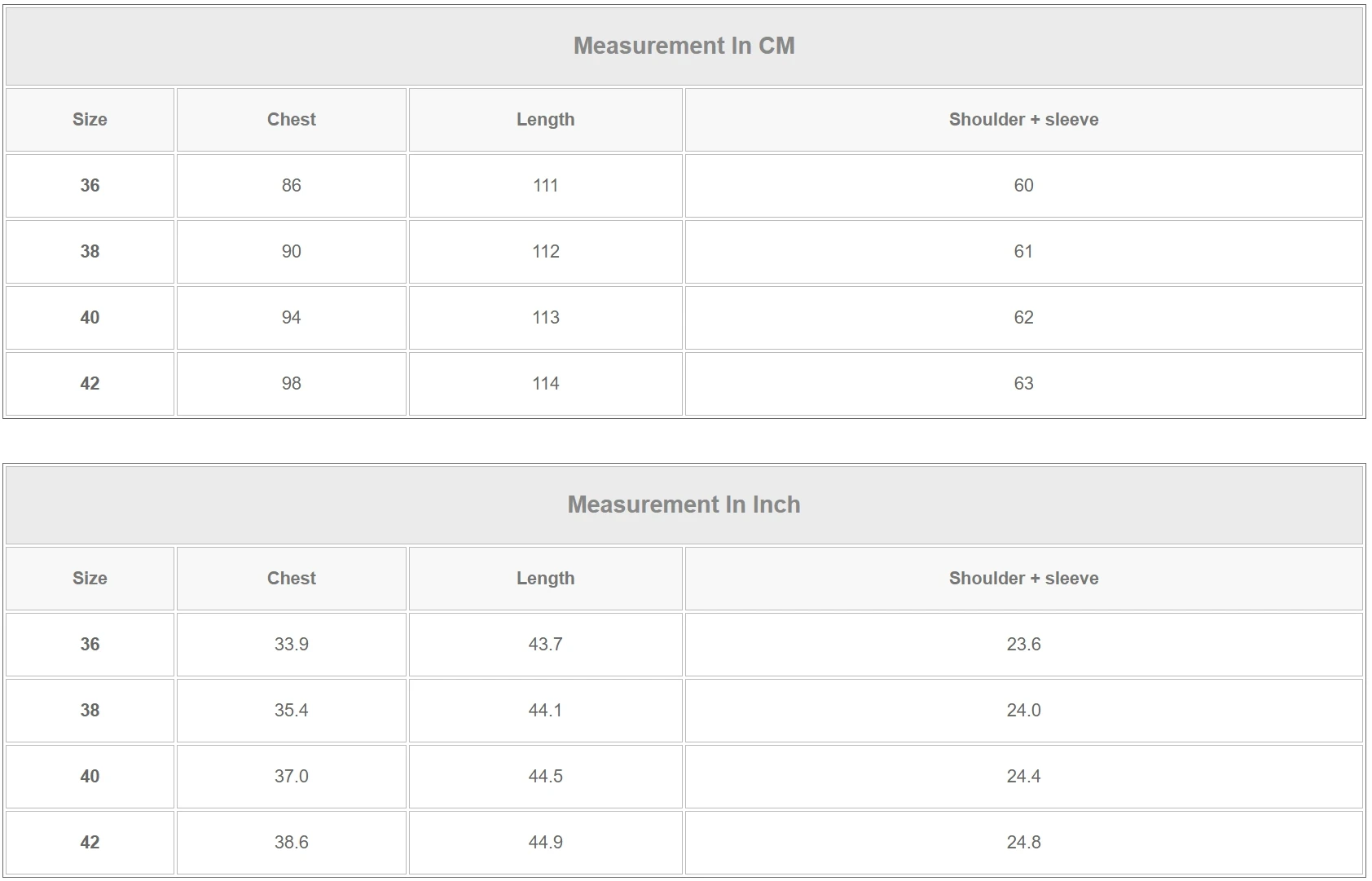This screenshot has width=1372, height=881.
Task: Select the Size header in CM table
Action: [x=90, y=120]
